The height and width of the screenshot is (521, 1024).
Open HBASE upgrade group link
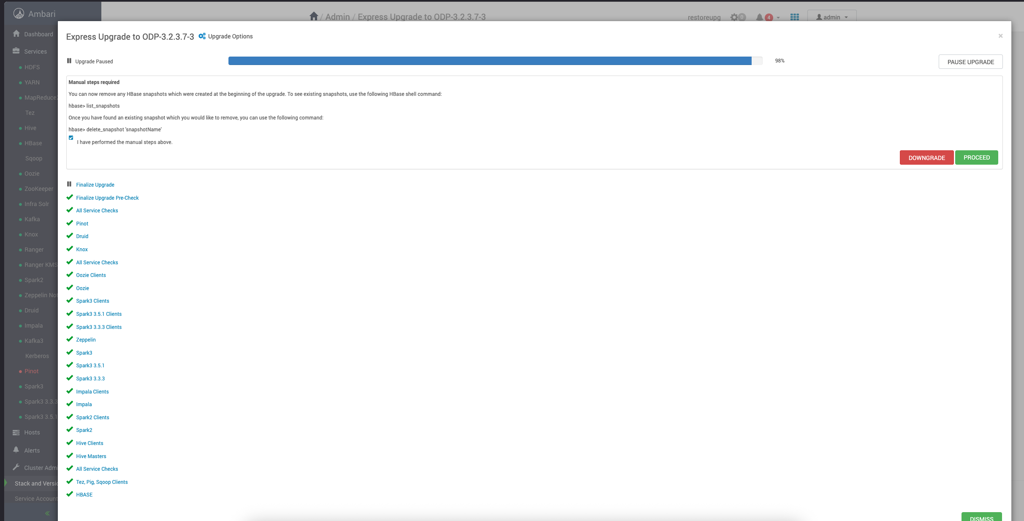click(84, 495)
